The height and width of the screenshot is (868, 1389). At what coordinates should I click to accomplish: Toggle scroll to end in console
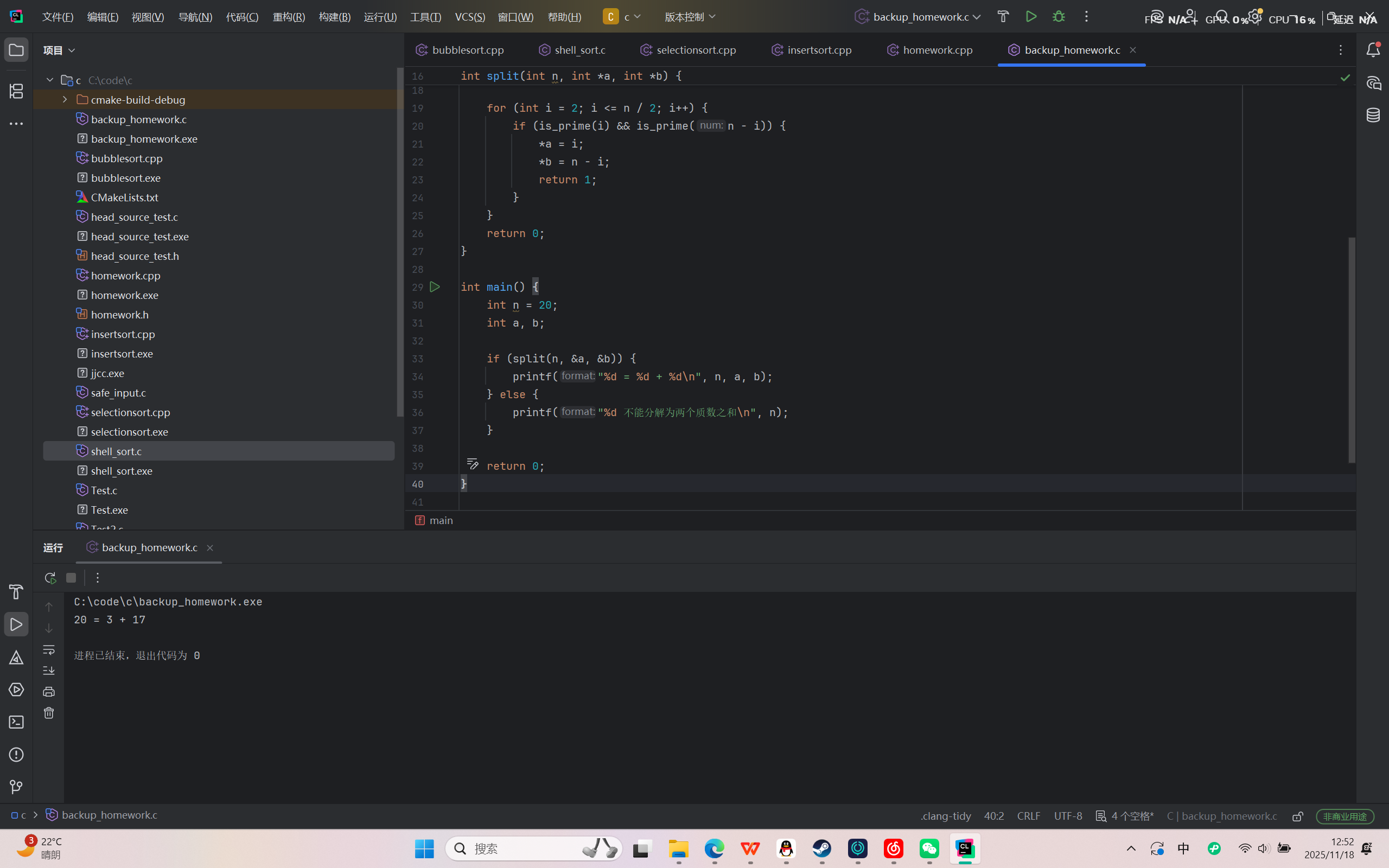(x=49, y=671)
